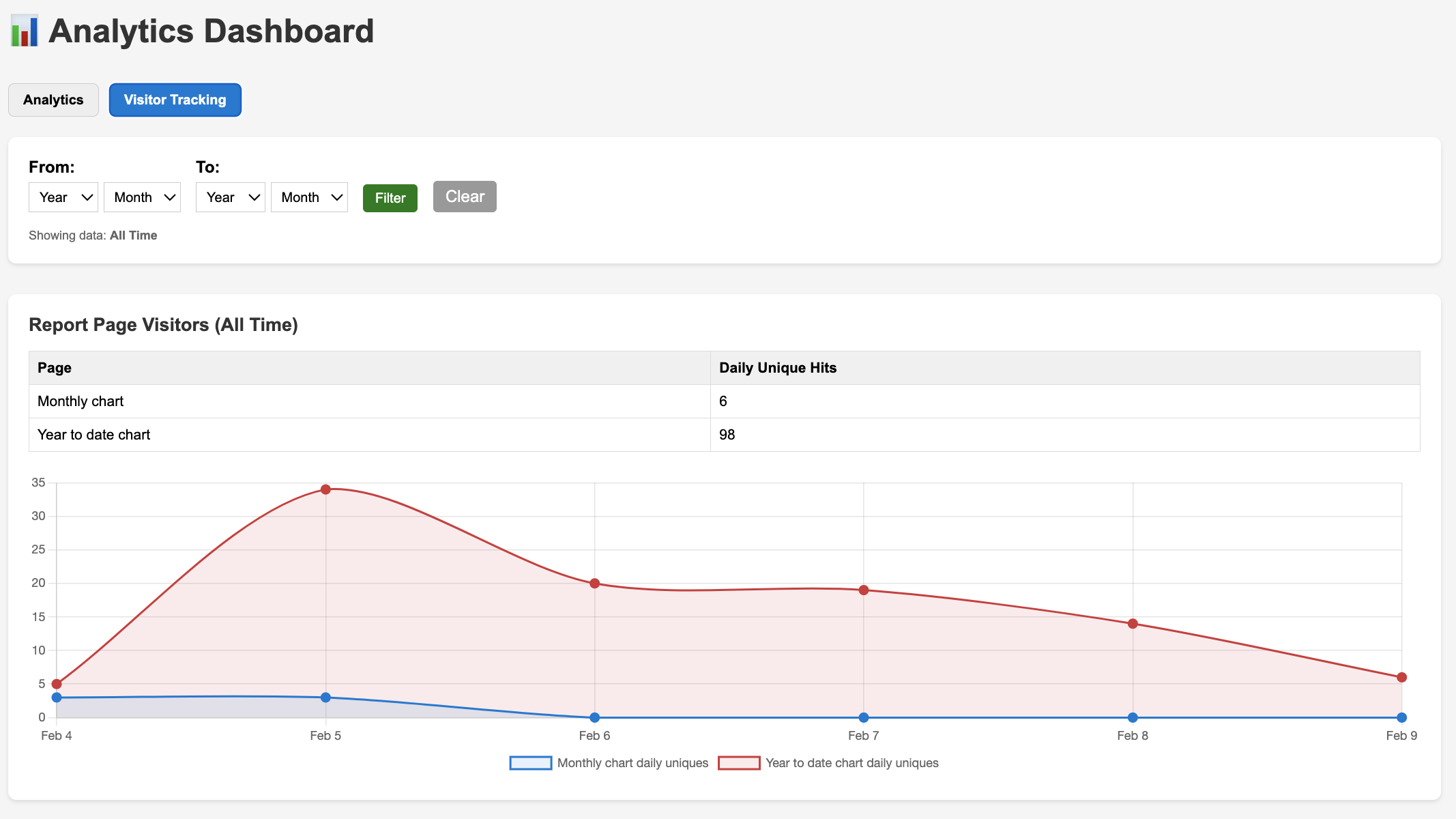Click red peak data point at Feb 5

pyautogui.click(x=325, y=489)
